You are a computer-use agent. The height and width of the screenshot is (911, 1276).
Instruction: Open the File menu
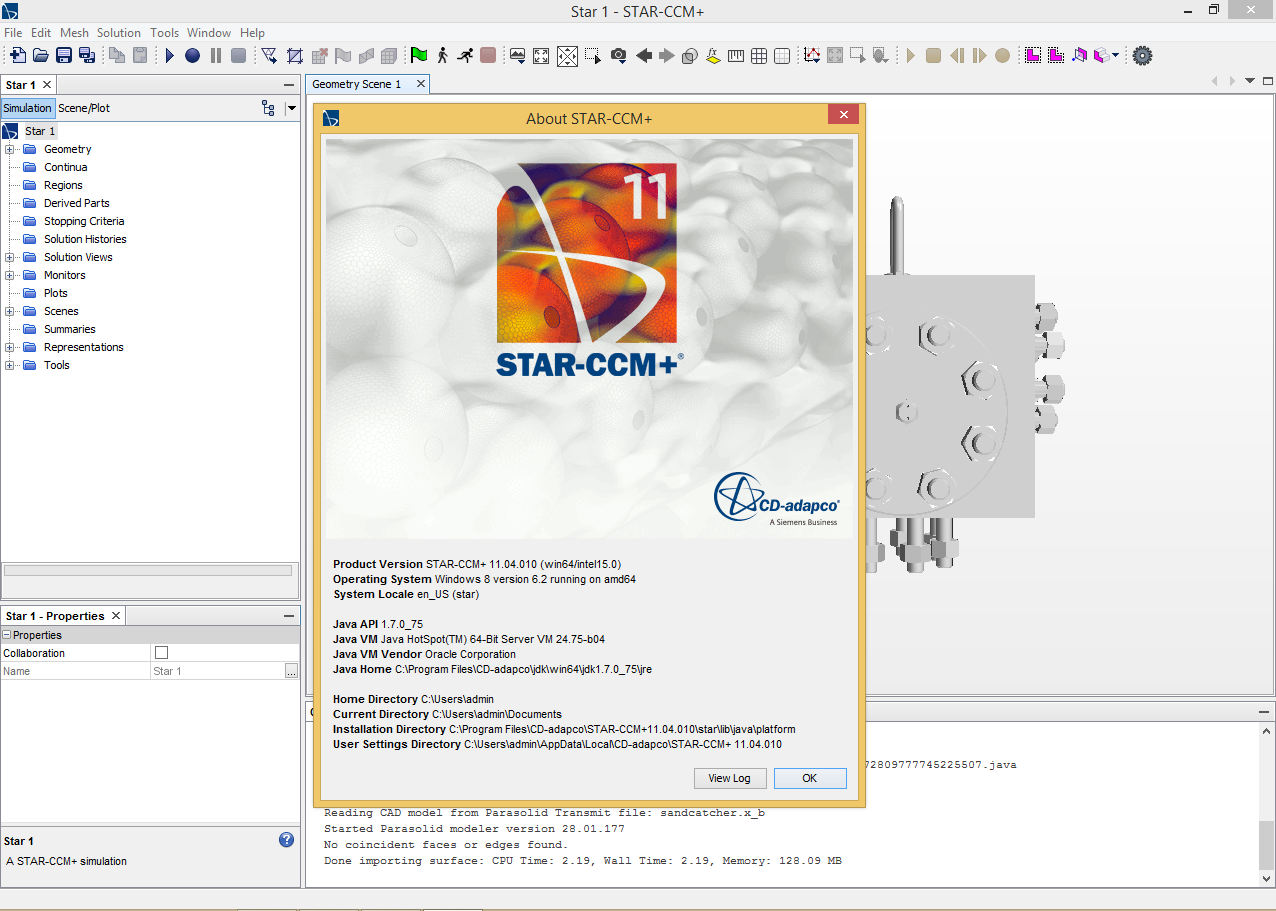(13, 33)
